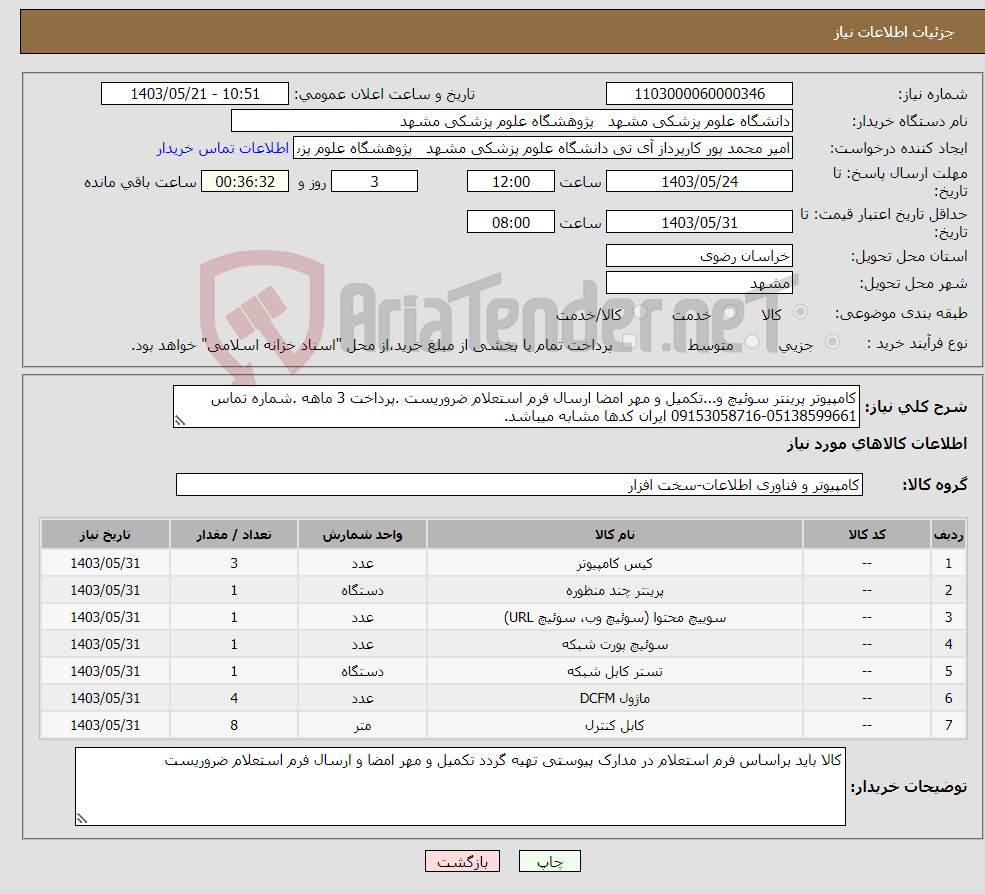Click quantity 3 in کیس کامپیوتر row
This screenshot has width=985, height=894.
coord(234,564)
